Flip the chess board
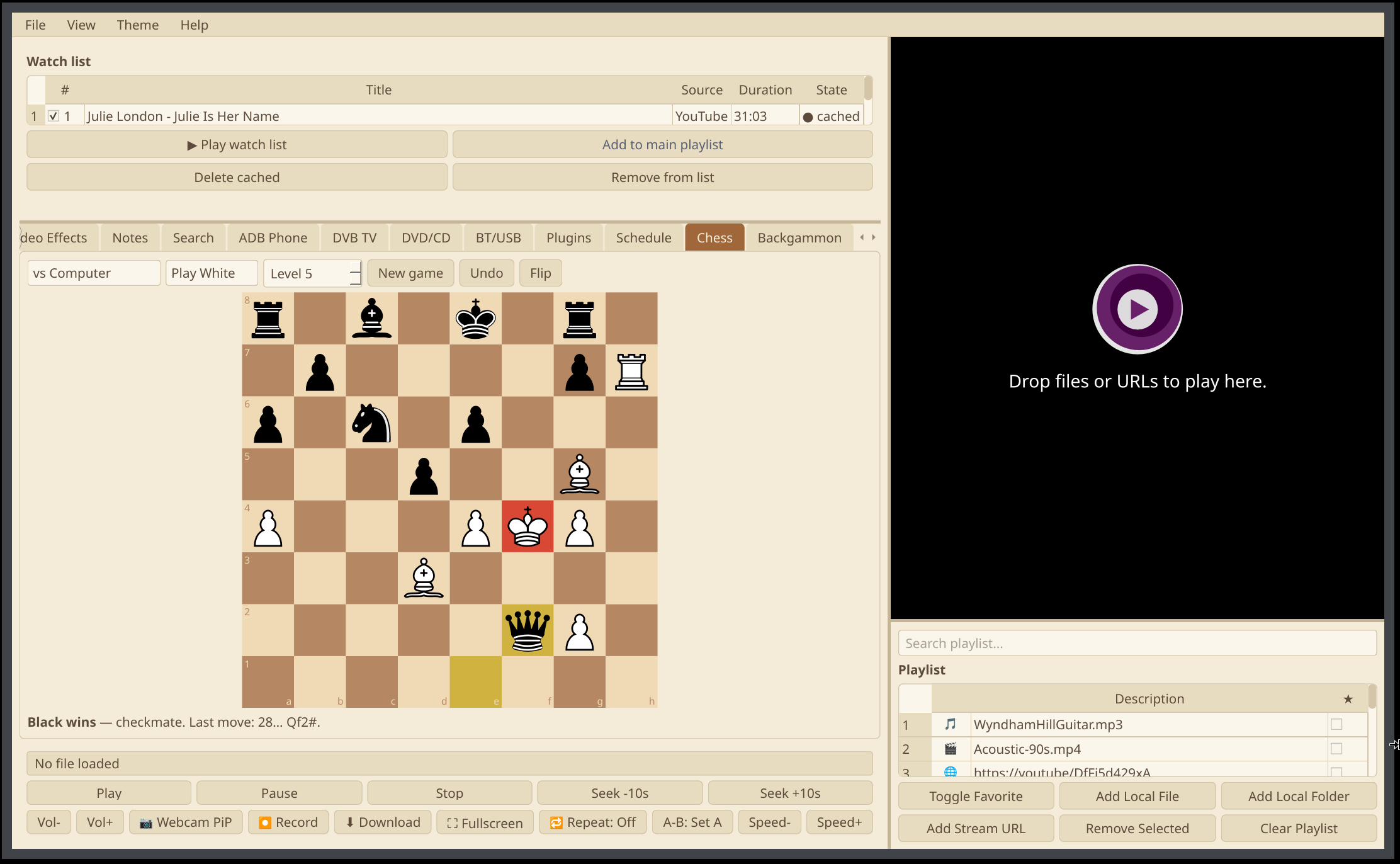The height and width of the screenshot is (864, 1400). 540,273
